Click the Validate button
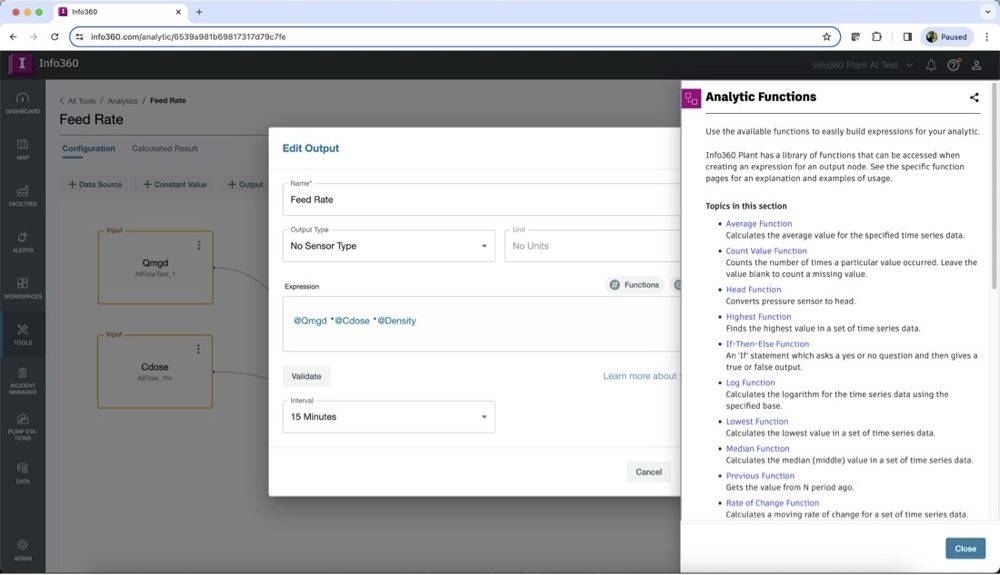The width and height of the screenshot is (1000, 575). [306, 376]
